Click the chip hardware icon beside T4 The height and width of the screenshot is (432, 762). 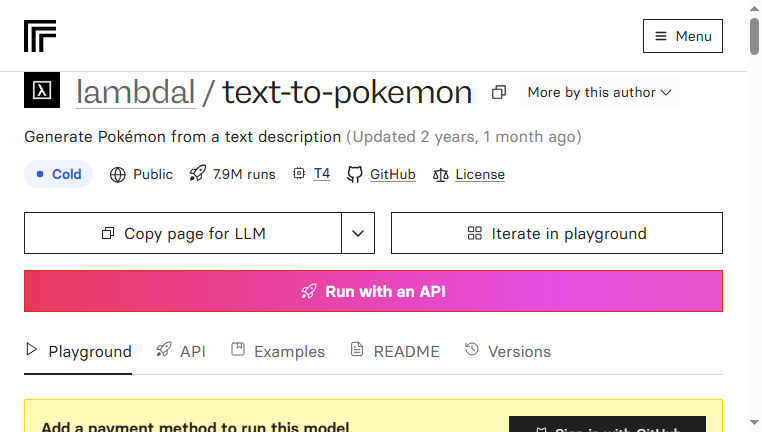point(299,173)
